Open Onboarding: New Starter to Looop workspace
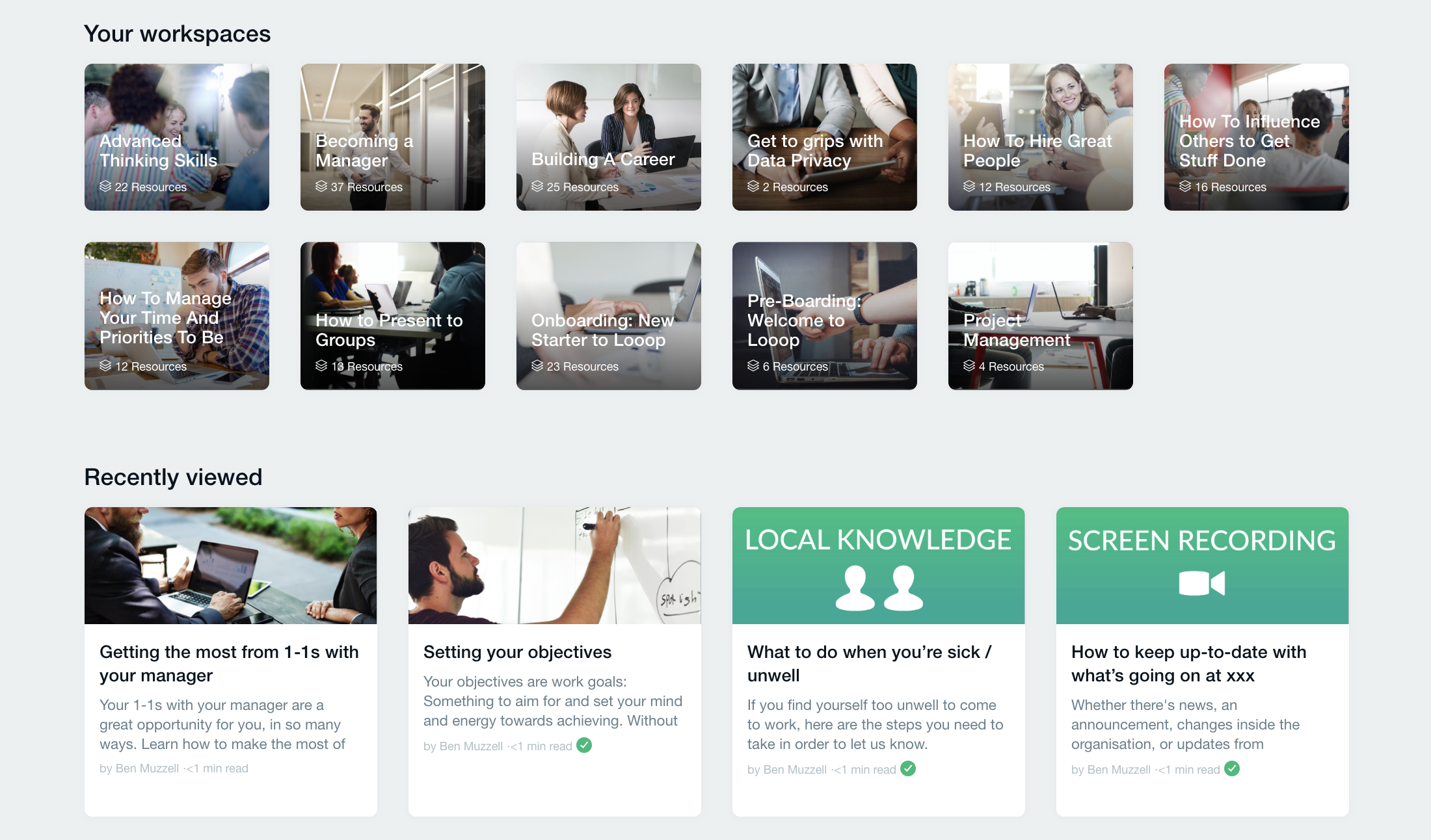The image size is (1431, 840). 609,316
